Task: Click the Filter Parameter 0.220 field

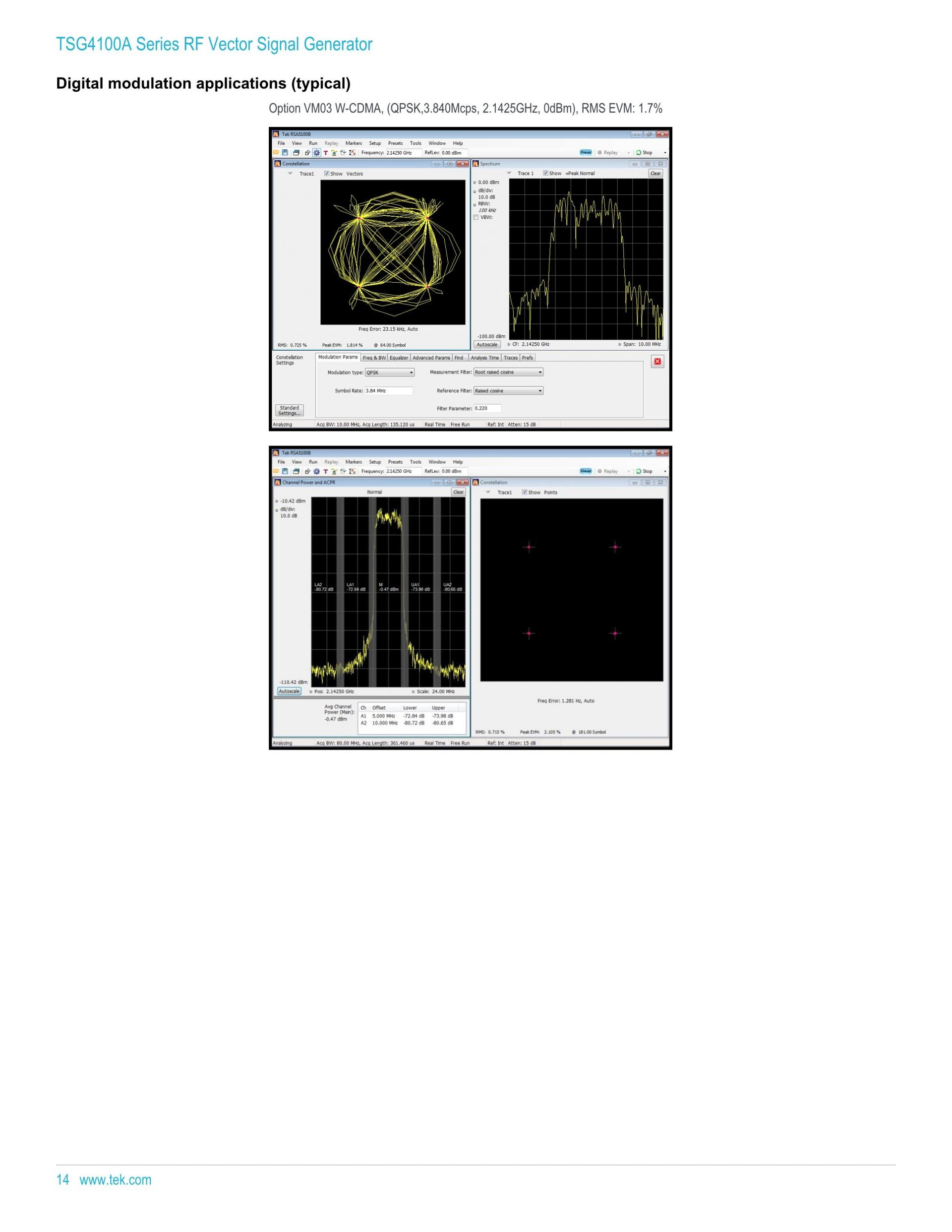Action: click(x=487, y=408)
